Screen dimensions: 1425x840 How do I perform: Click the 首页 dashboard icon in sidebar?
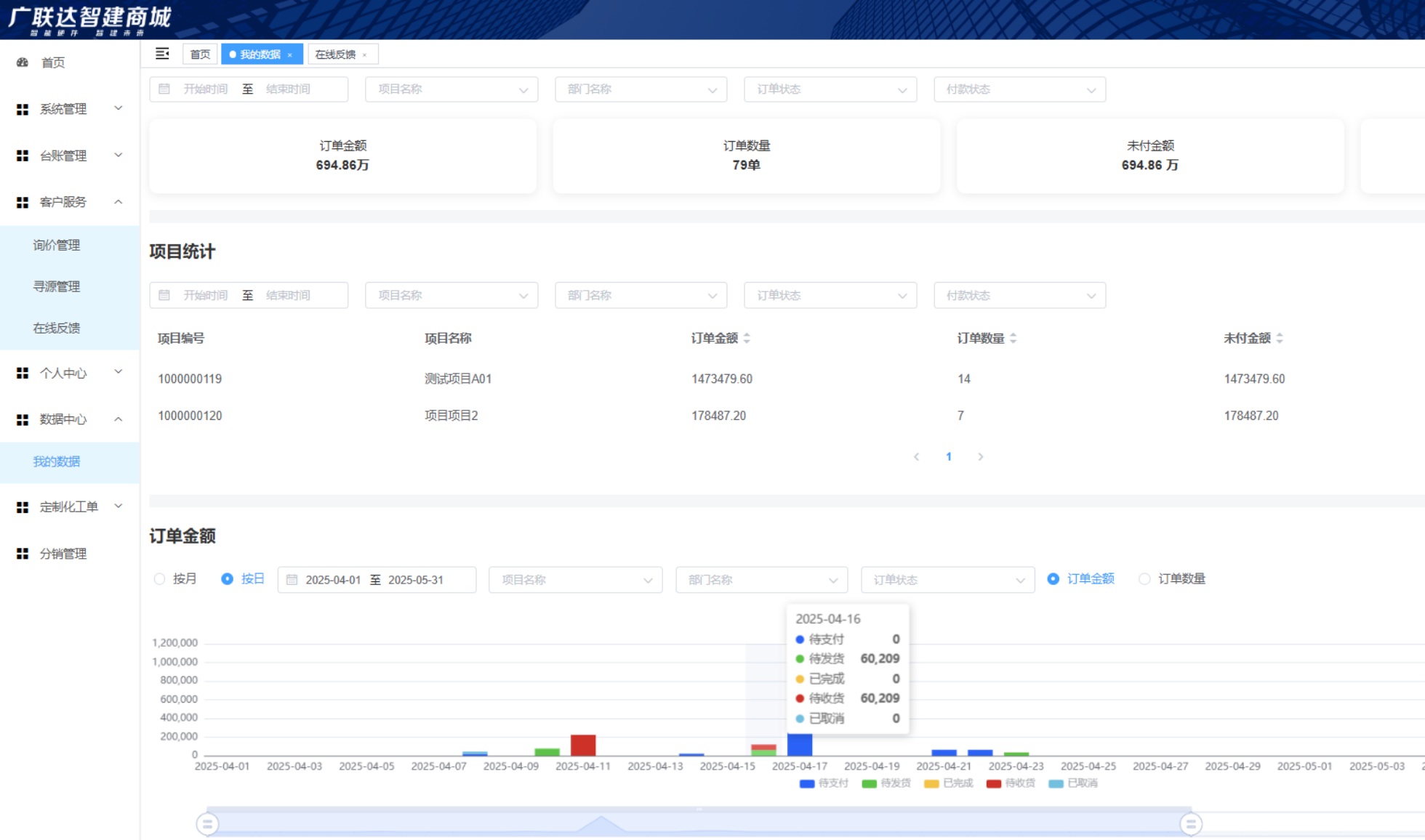click(x=23, y=62)
